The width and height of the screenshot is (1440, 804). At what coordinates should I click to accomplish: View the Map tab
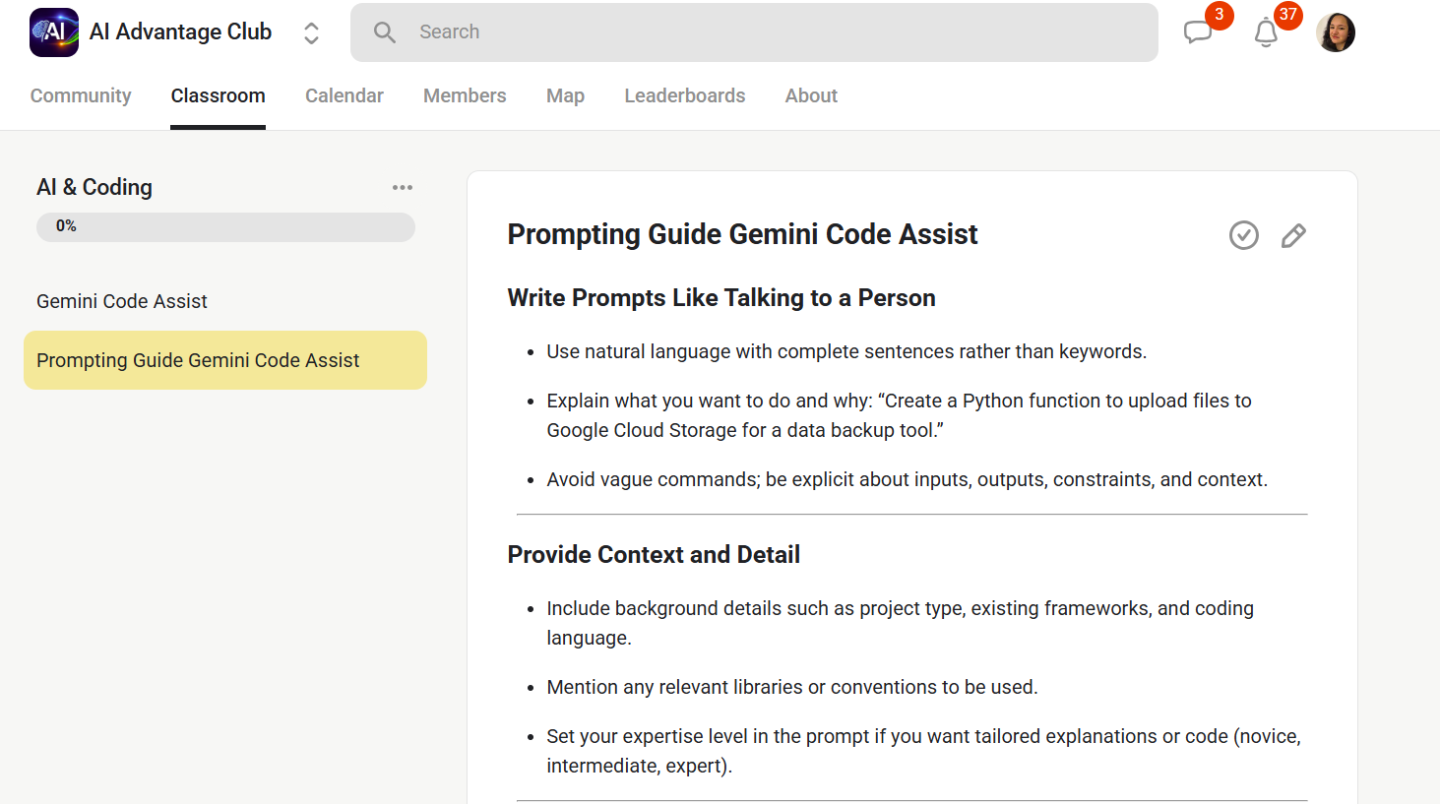pos(565,96)
